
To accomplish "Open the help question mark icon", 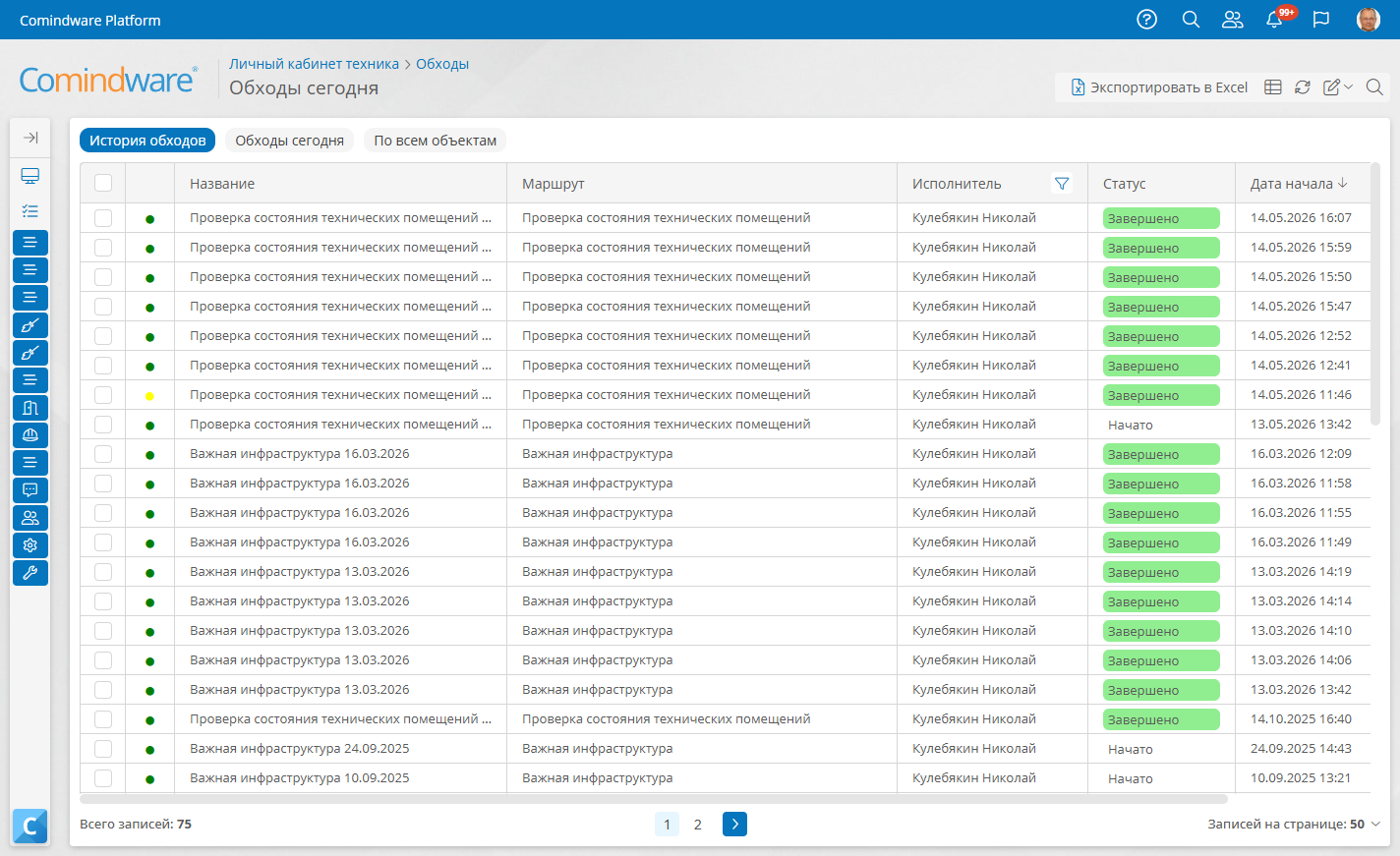I will 1146,20.
